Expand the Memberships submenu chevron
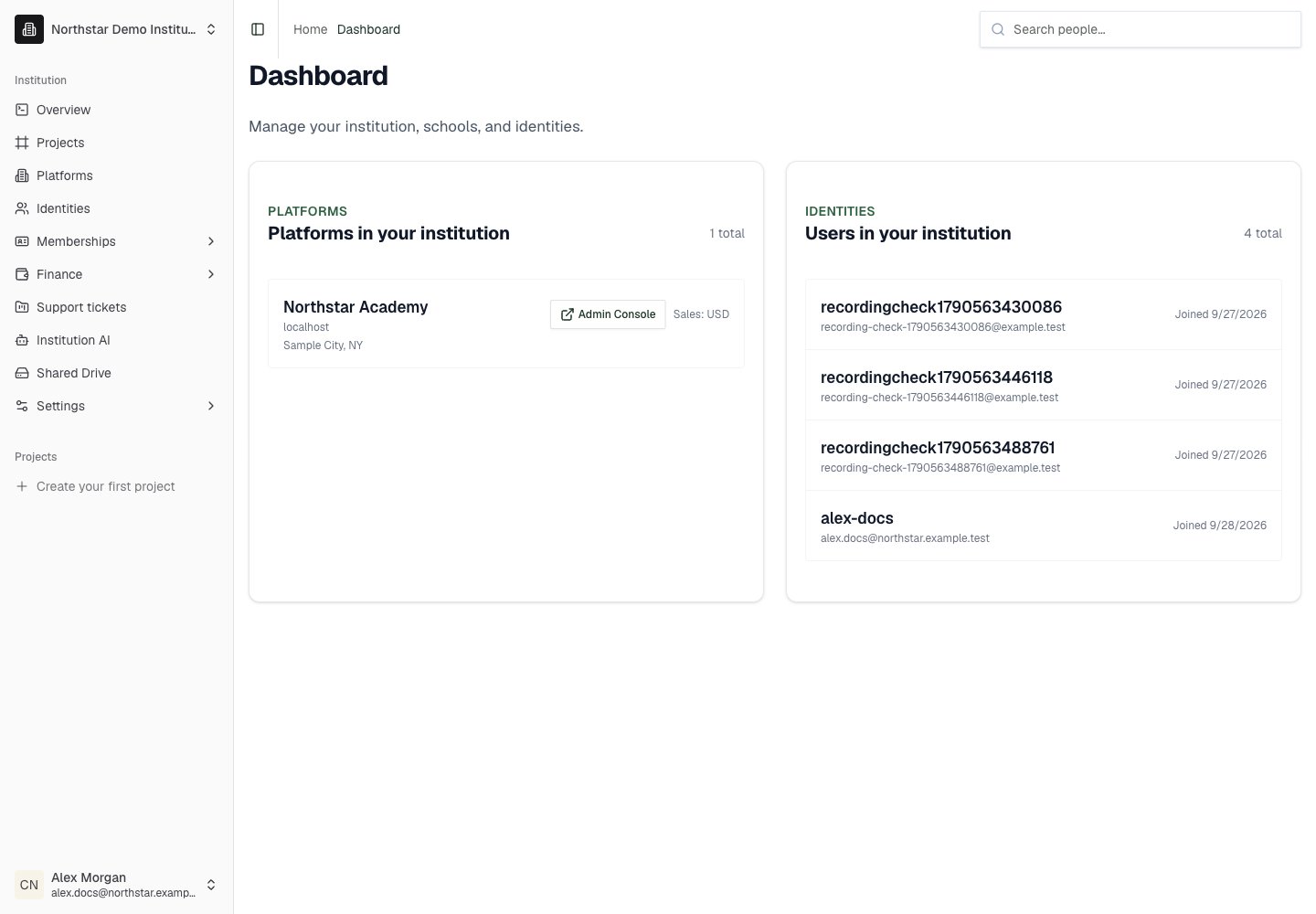Viewport: 1316px width, 914px height. 211,241
